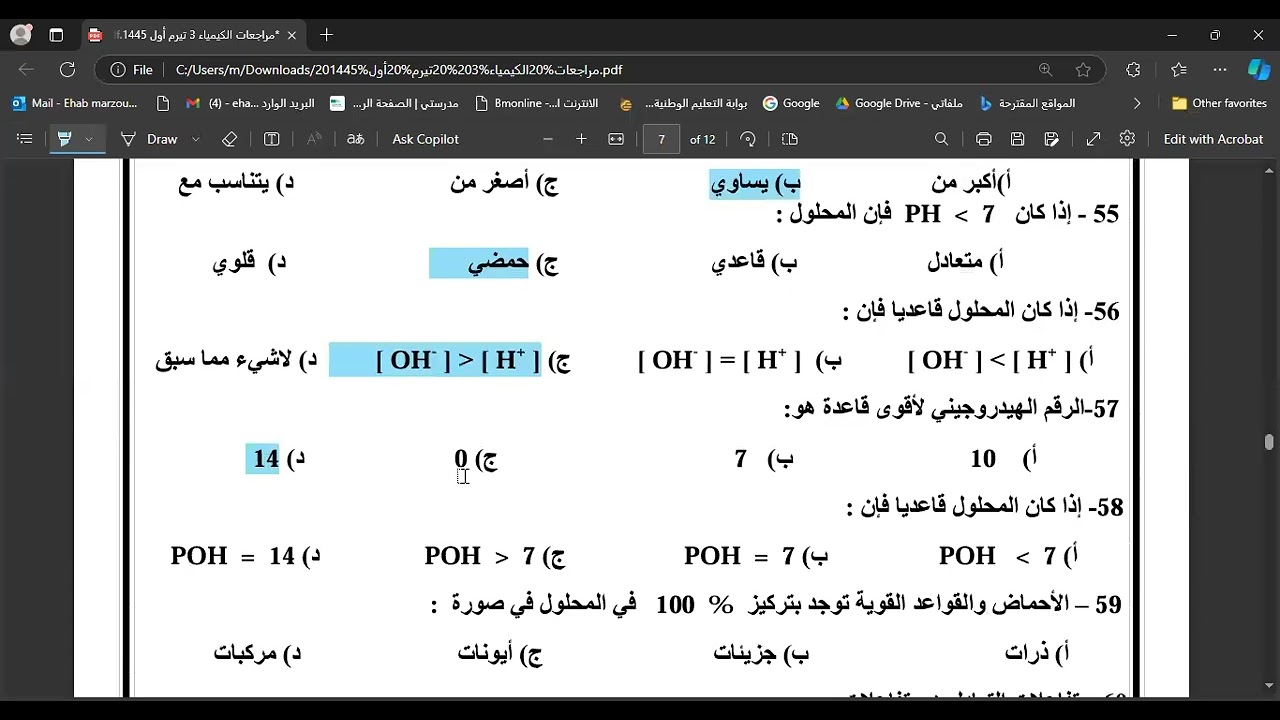Close the chemistry PDF tab
The width and height of the screenshot is (1280, 720).
pyautogui.click(x=291, y=35)
